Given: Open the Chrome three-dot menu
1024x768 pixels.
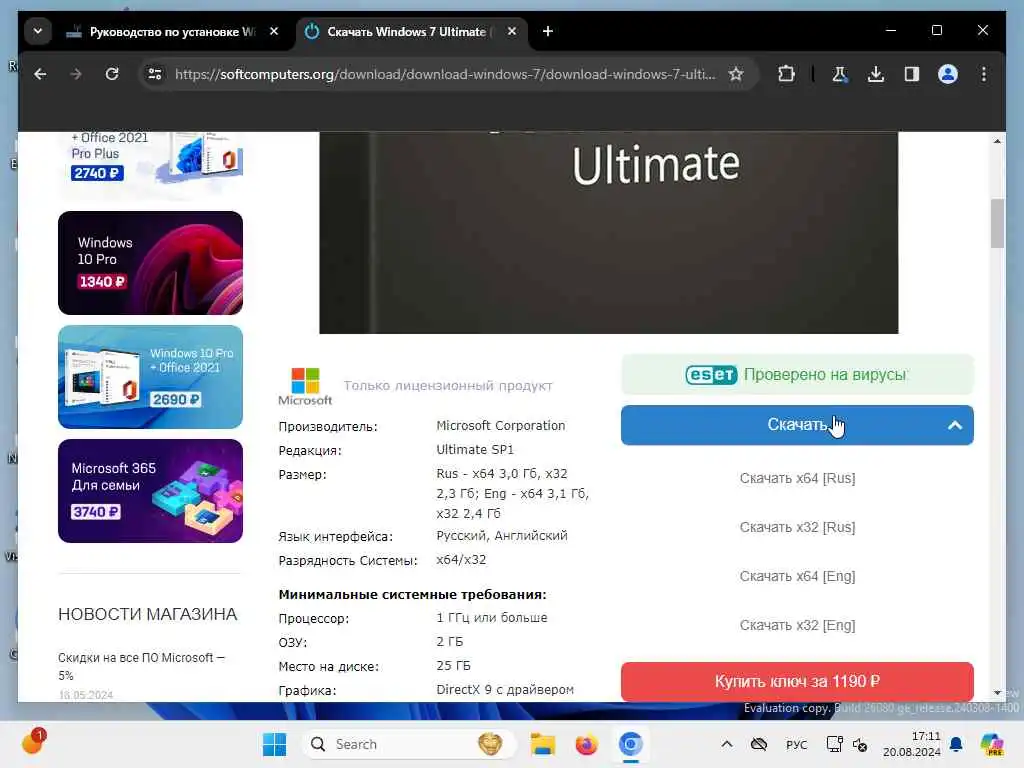Looking at the screenshot, I should point(984,74).
